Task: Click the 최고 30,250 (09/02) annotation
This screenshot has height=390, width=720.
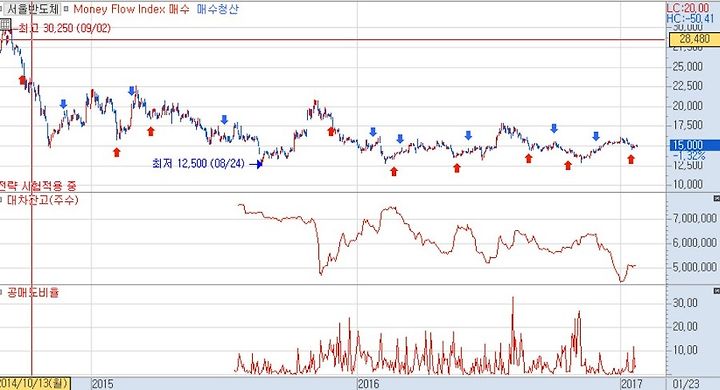Action: point(64,28)
